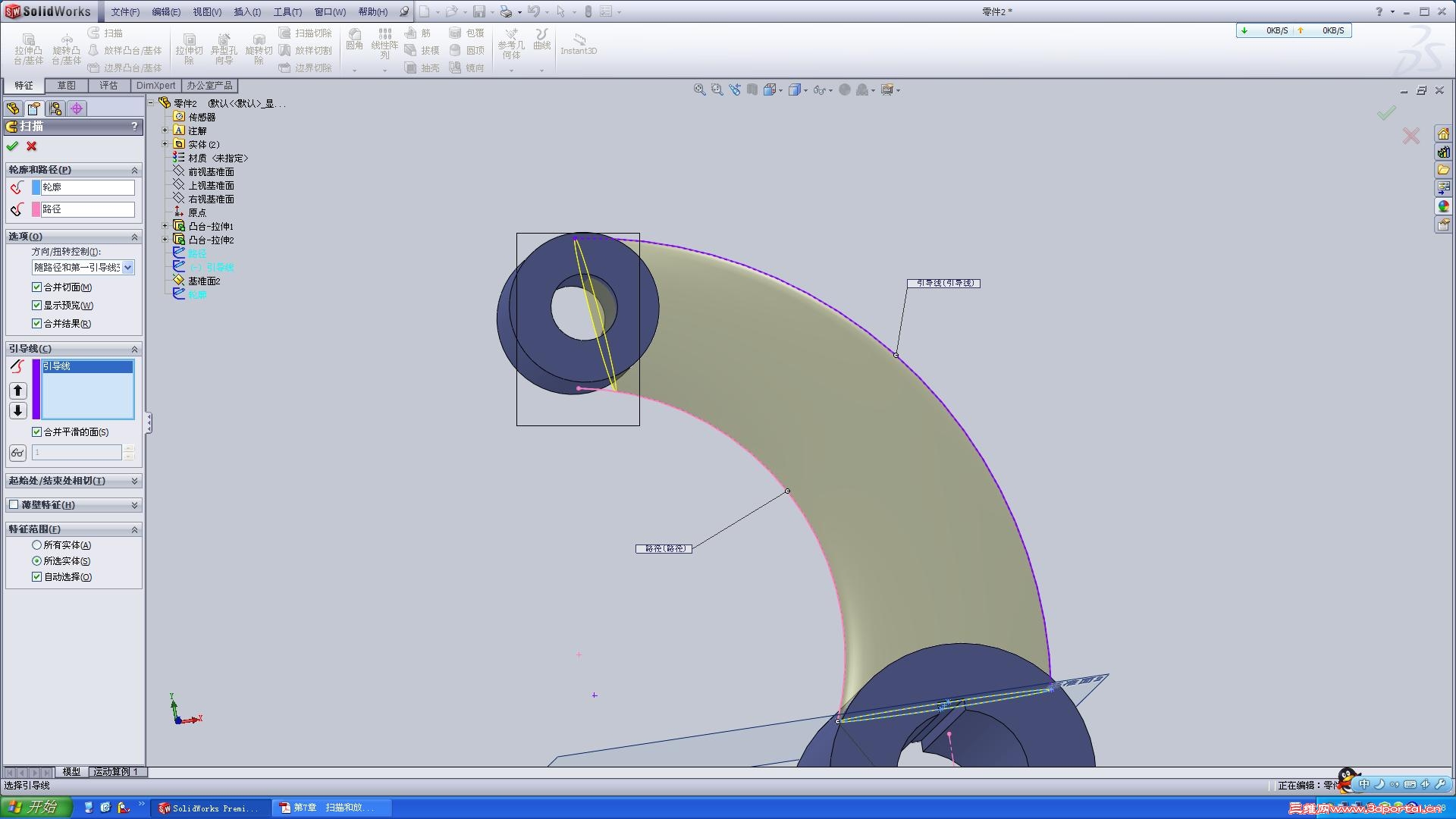Toggle the 显示预览 checkbox
Image resolution: width=1456 pixels, height=819 pixels.
pos(36,306)
